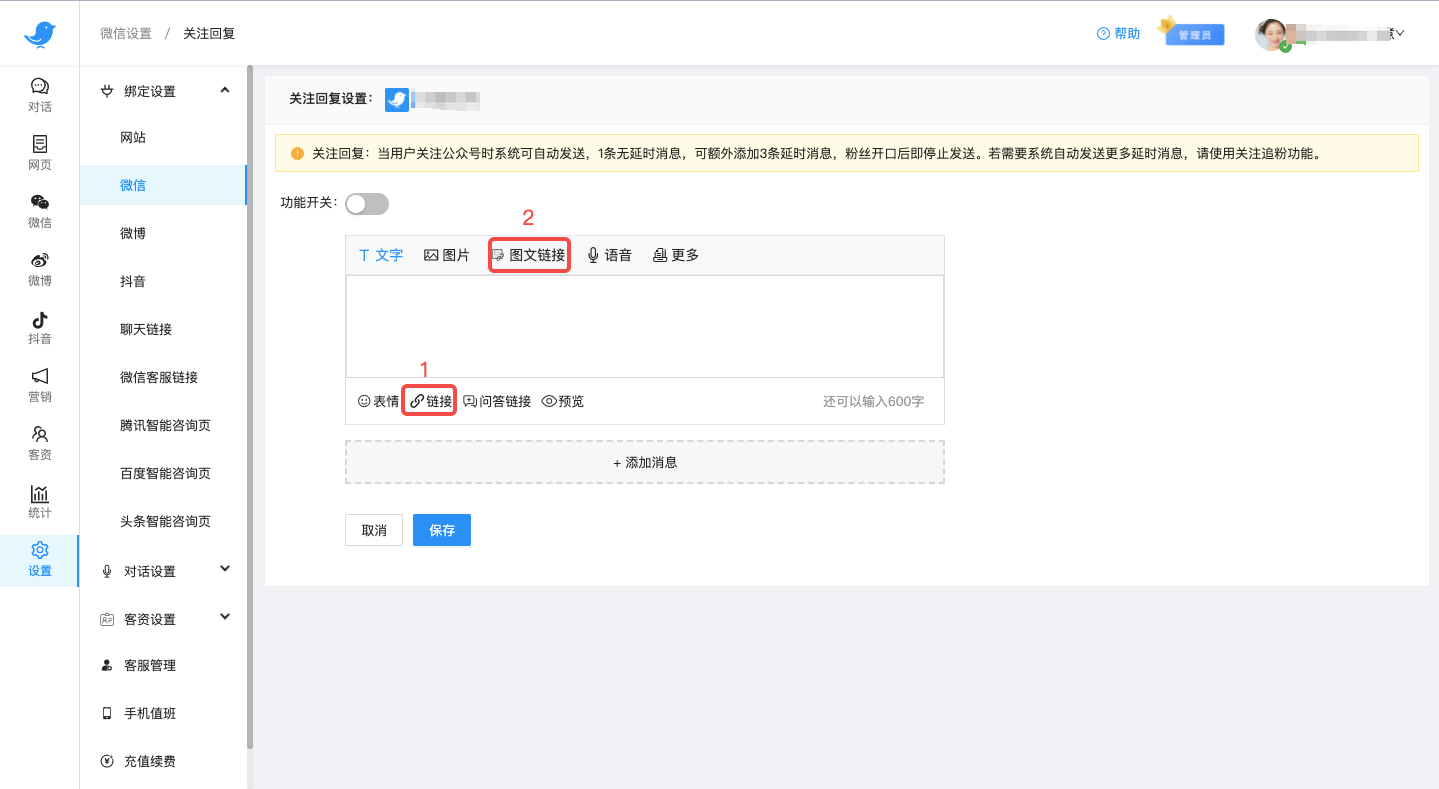Open the 帮助 (Help) link
The image size is (1439, 789).
pyautogui.click(x=1117, y=32)
